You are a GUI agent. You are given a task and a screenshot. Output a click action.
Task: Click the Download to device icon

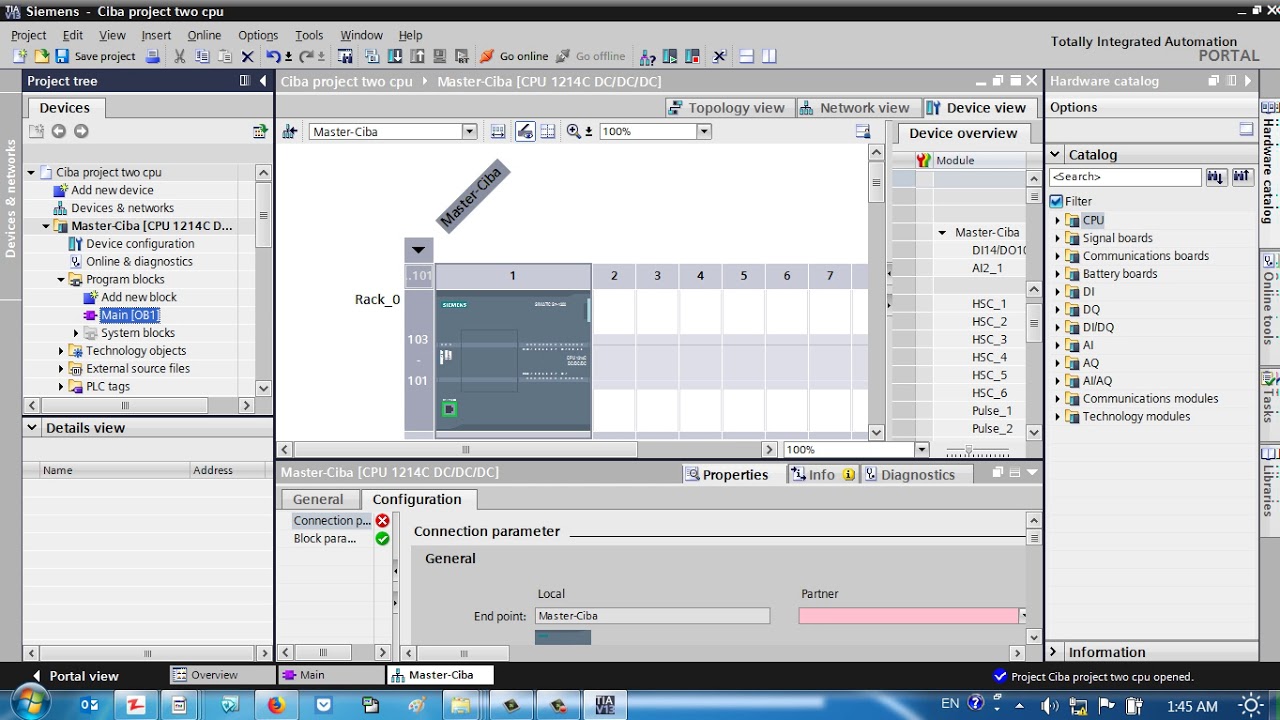tap(395, 57)
